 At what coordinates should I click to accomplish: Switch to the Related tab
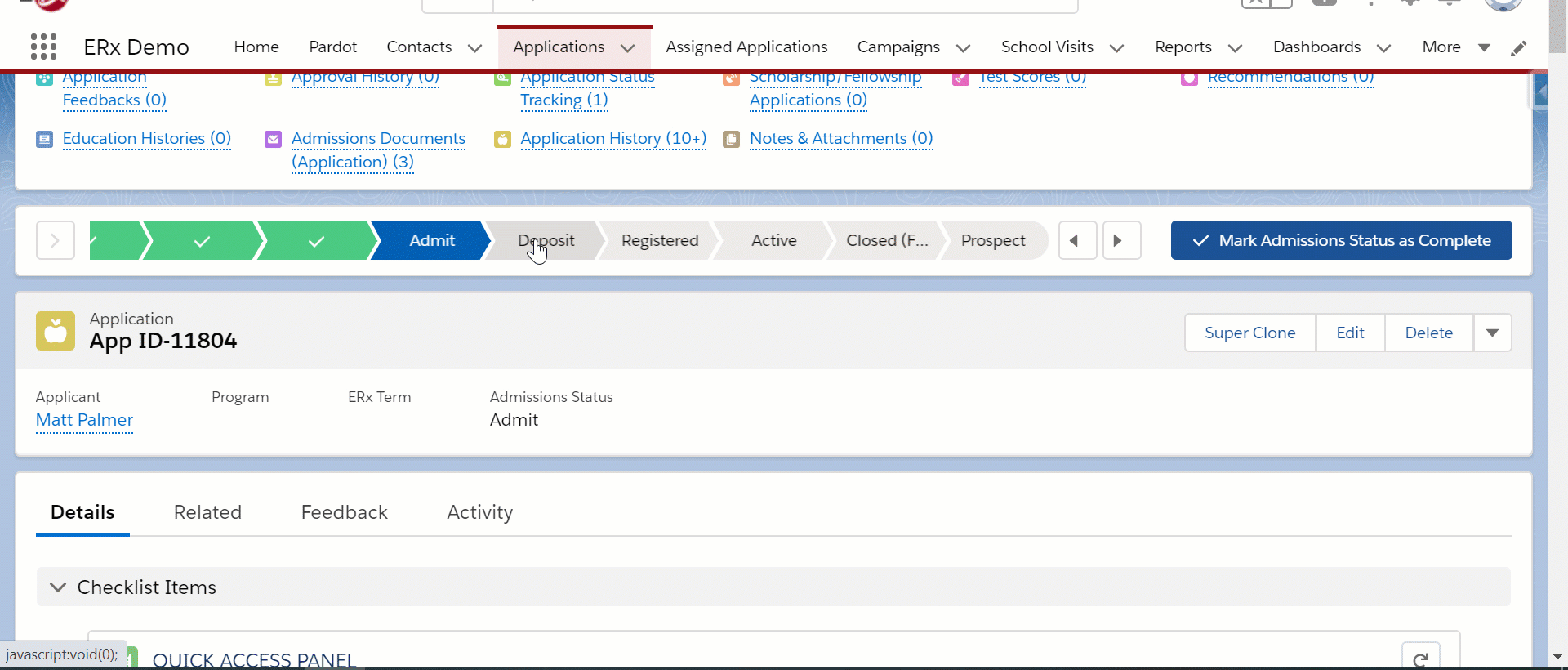click(x=207, y=512)
